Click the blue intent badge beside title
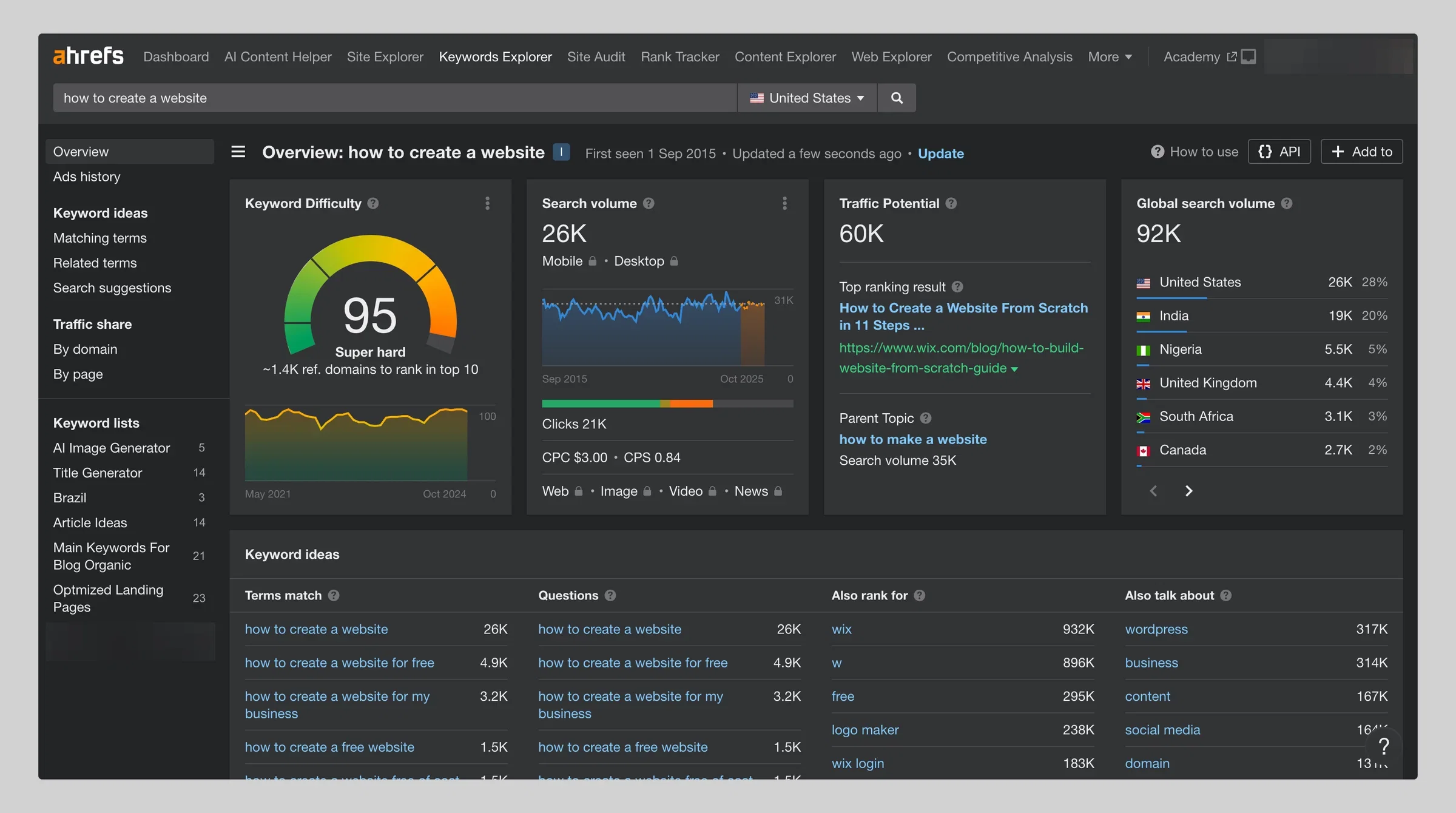Viewport: 1456px width, 813px height. (x=561, y=152)
